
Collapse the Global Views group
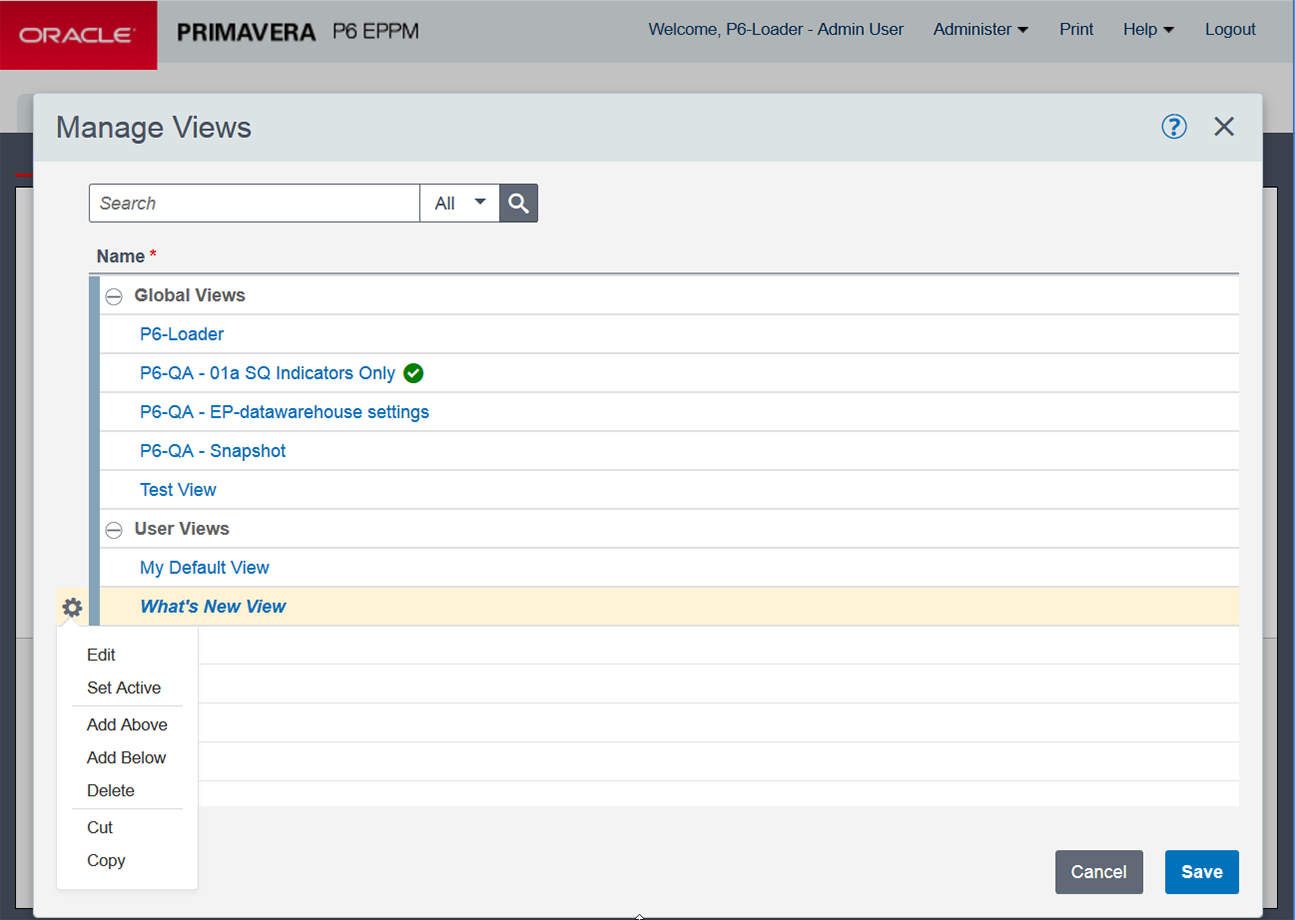[115, 296]
